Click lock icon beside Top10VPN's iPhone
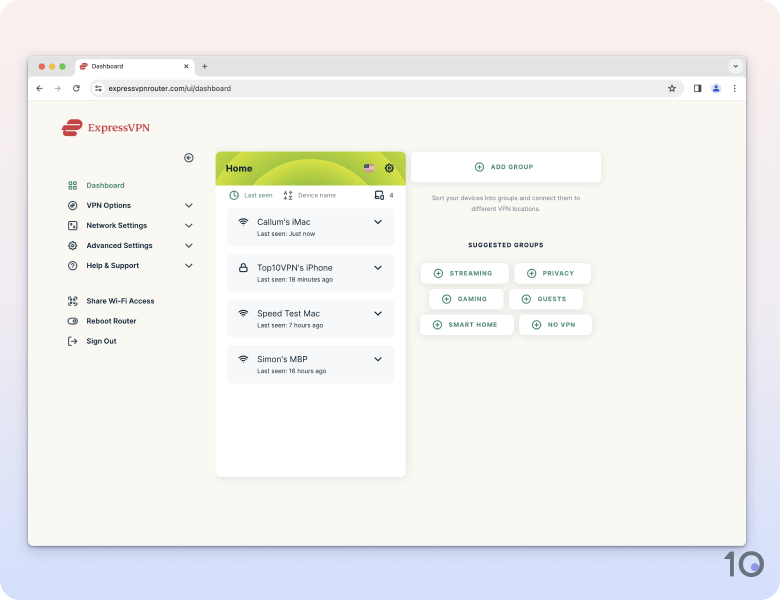This screenshot has width=780, height=600. 243,268
